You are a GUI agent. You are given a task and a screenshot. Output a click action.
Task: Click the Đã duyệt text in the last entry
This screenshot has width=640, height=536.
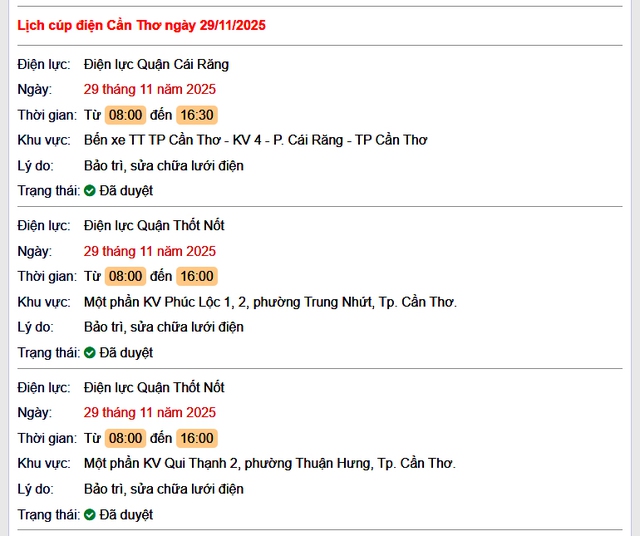(x=126, y=514)
